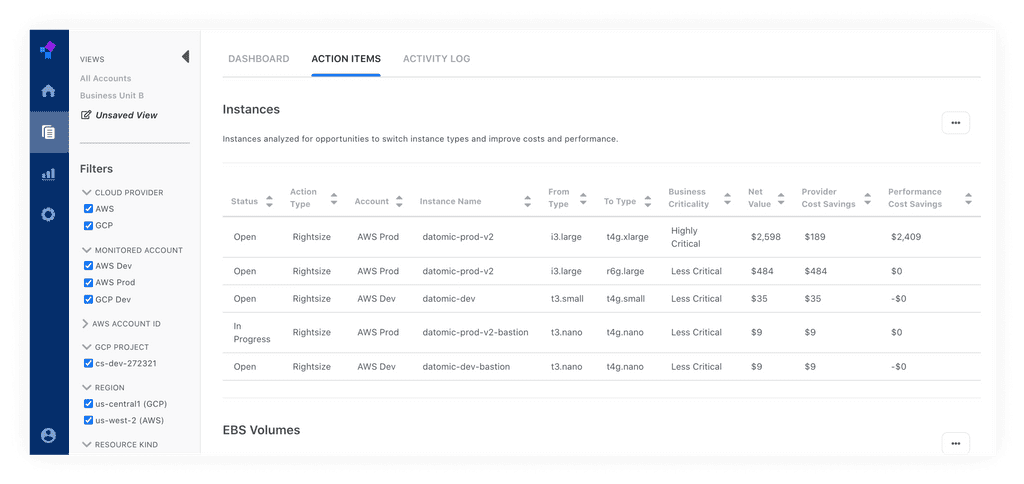Uncheck the AWS cloud provider checkbox

point(88,209)
